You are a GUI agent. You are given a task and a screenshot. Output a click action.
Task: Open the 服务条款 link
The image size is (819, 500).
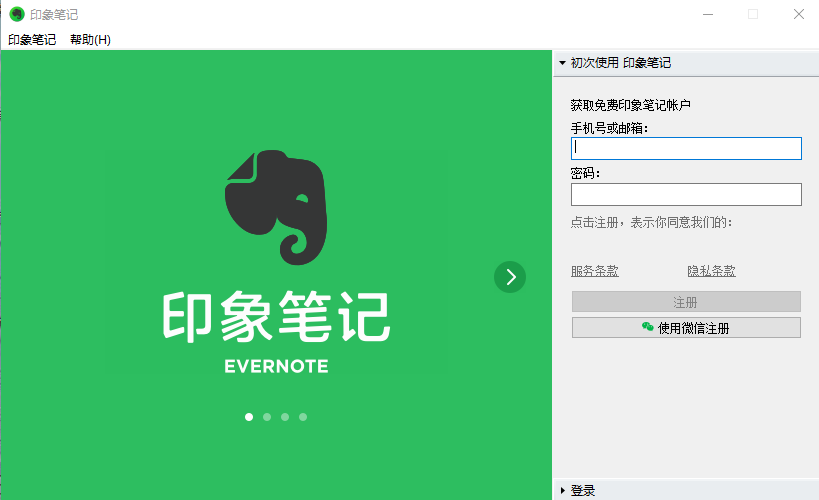(x=595, y=271)
